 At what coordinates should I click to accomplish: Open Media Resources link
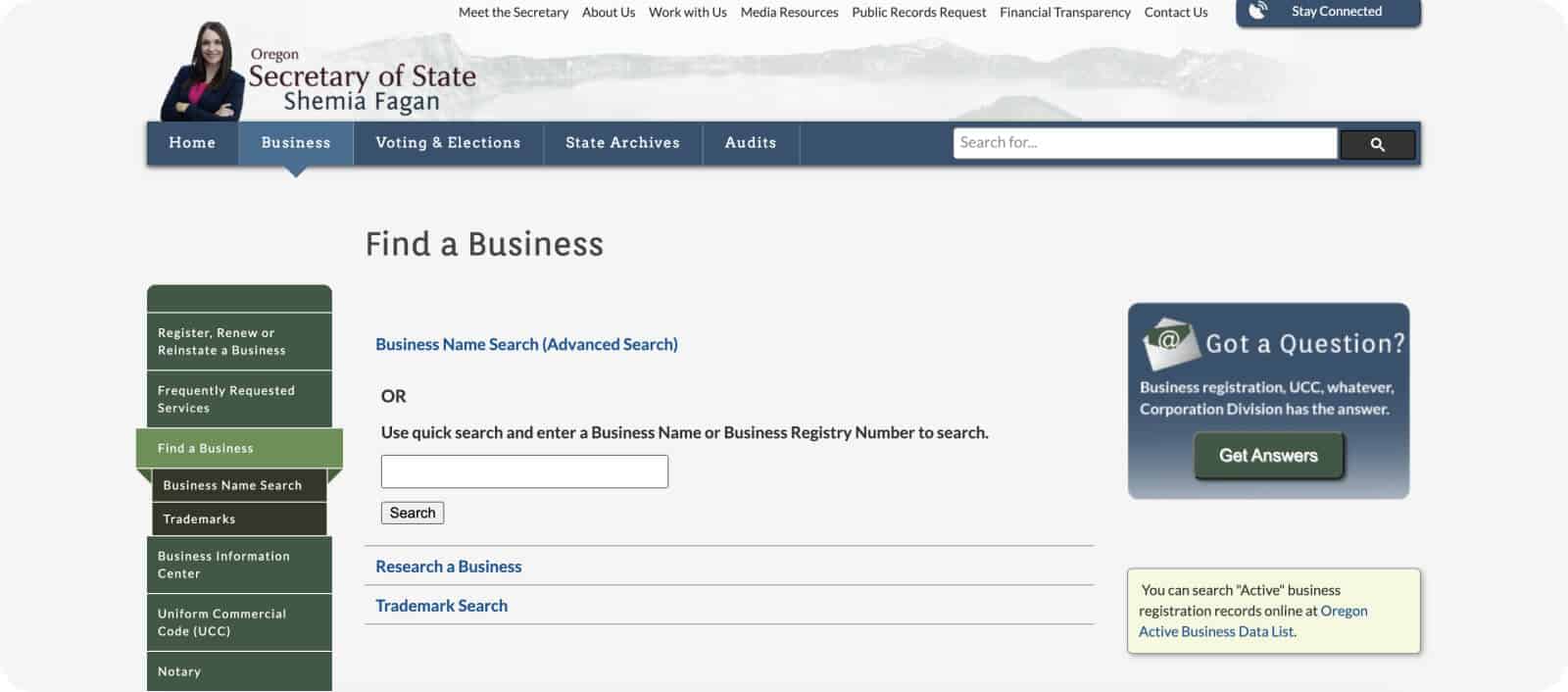790,13
